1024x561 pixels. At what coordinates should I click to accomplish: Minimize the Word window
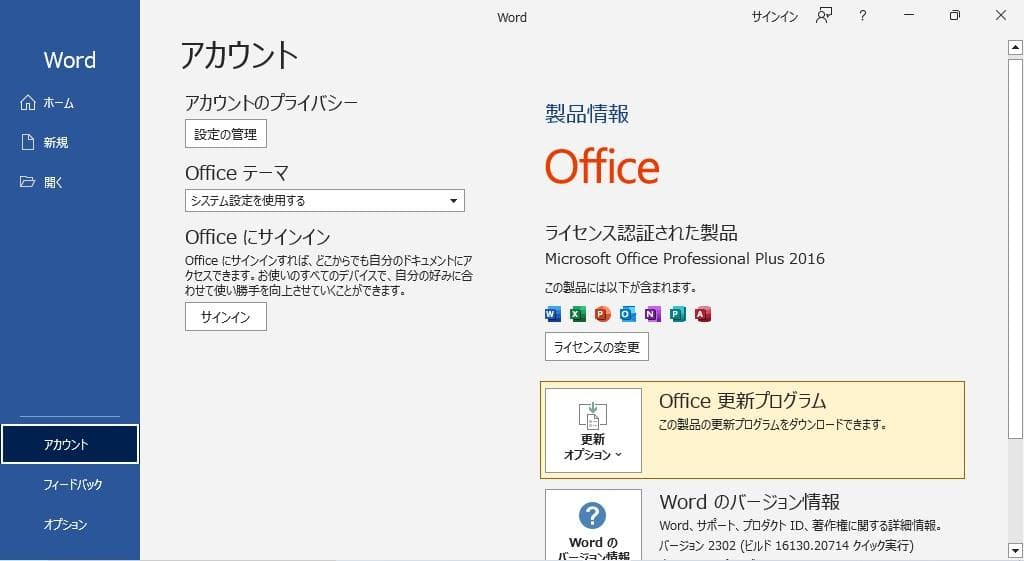(908, 15)
